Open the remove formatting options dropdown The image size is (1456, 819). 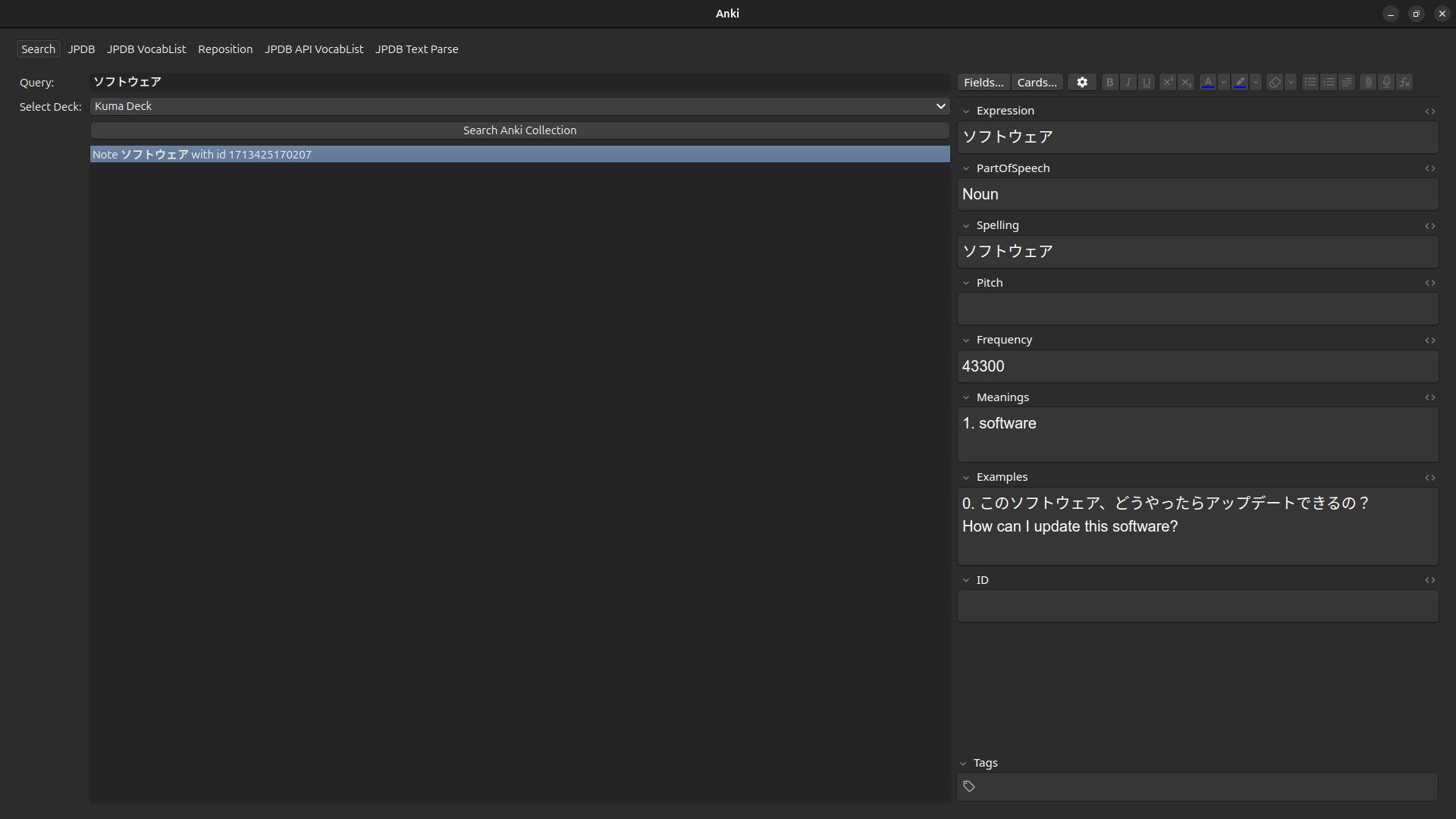coord(1291,82)
